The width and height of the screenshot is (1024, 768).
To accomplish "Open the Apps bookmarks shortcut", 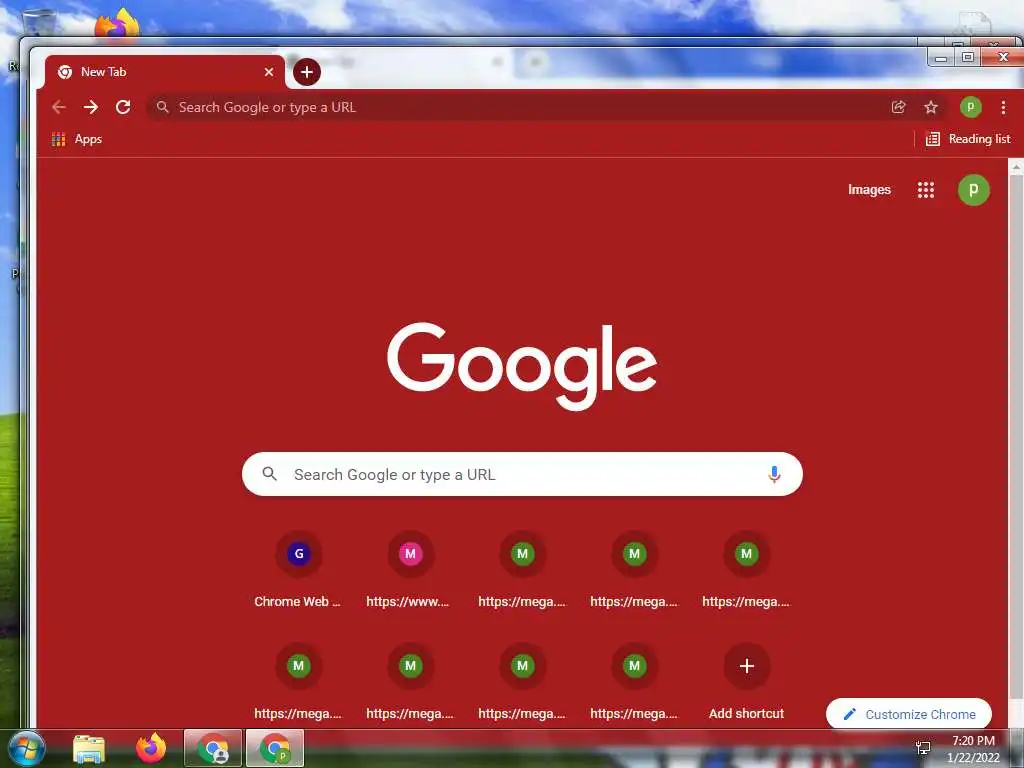I will 77,139.
